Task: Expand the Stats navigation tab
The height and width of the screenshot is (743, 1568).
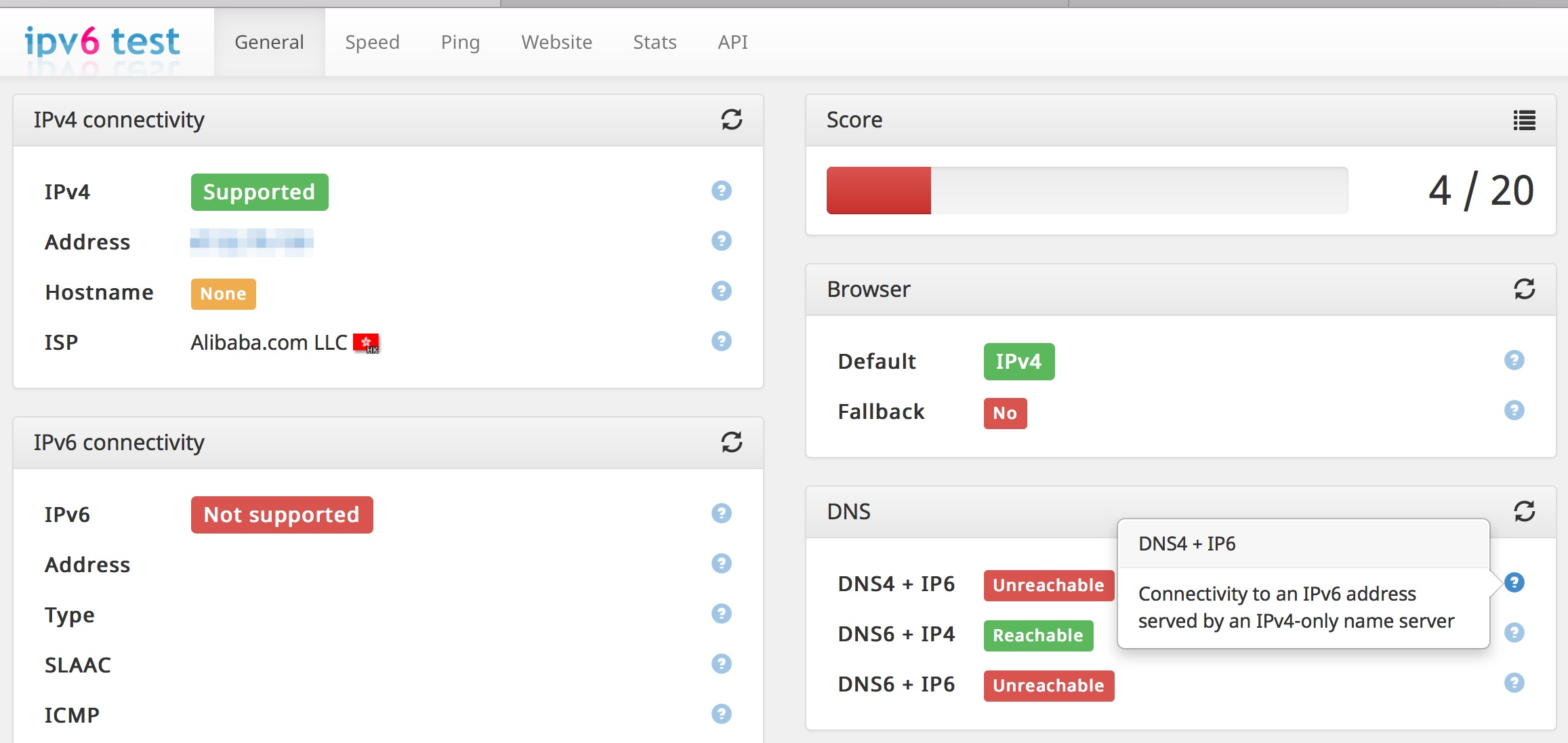Action: (654, 42)
